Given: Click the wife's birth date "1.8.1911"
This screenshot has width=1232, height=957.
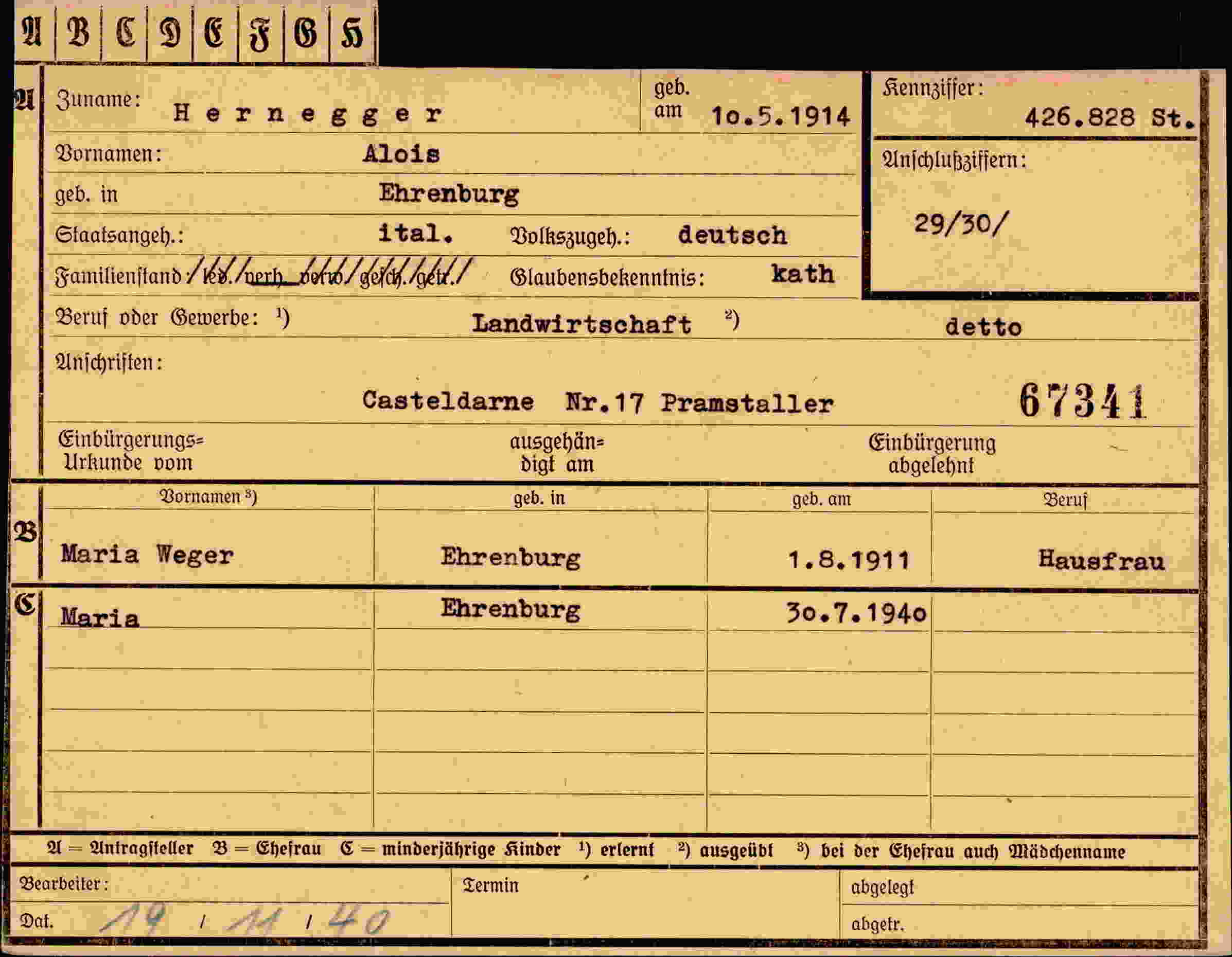Looking at the screenshot, I should 849,560.
